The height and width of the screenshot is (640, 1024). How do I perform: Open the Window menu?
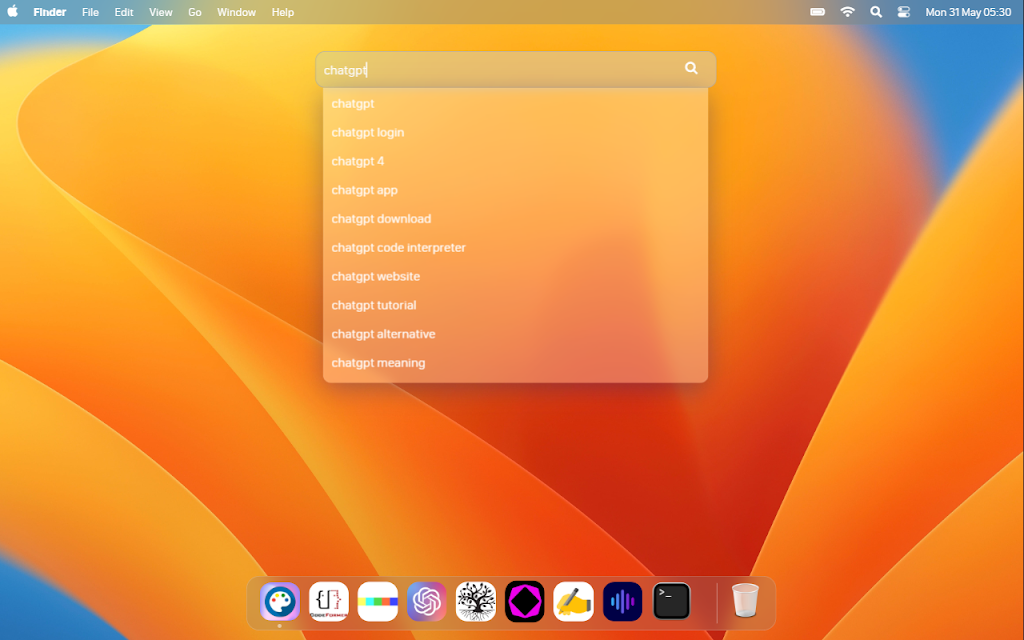tap(236, 12)
